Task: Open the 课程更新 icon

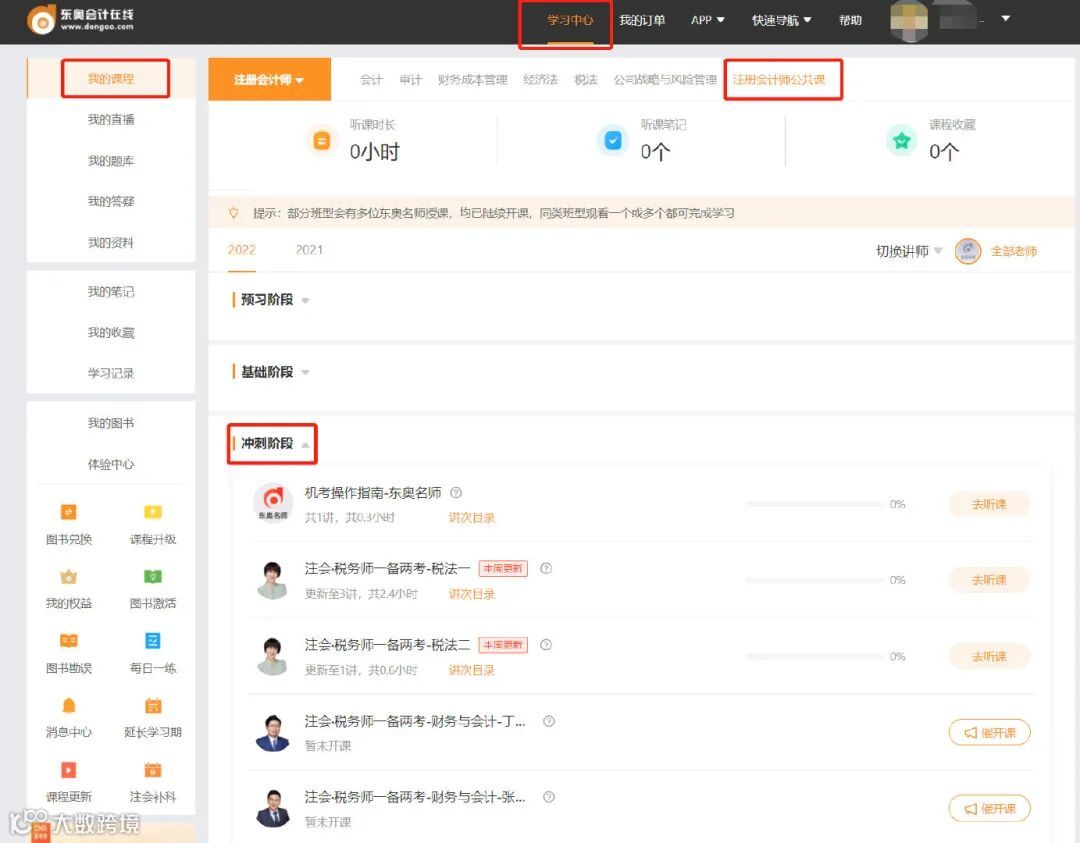Action: (x=68, y=770)
